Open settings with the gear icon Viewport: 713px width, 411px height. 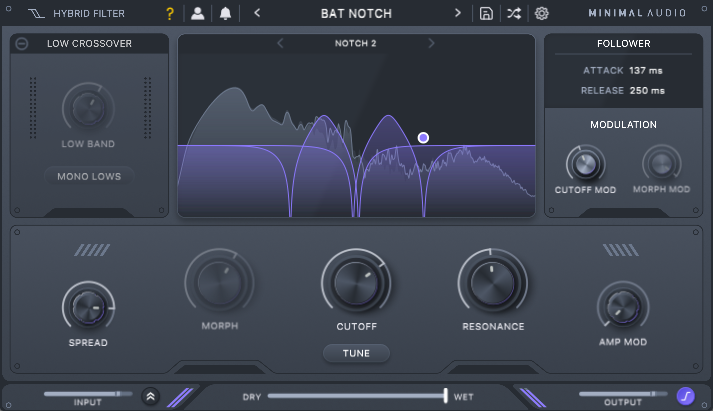tap(541, 14)
